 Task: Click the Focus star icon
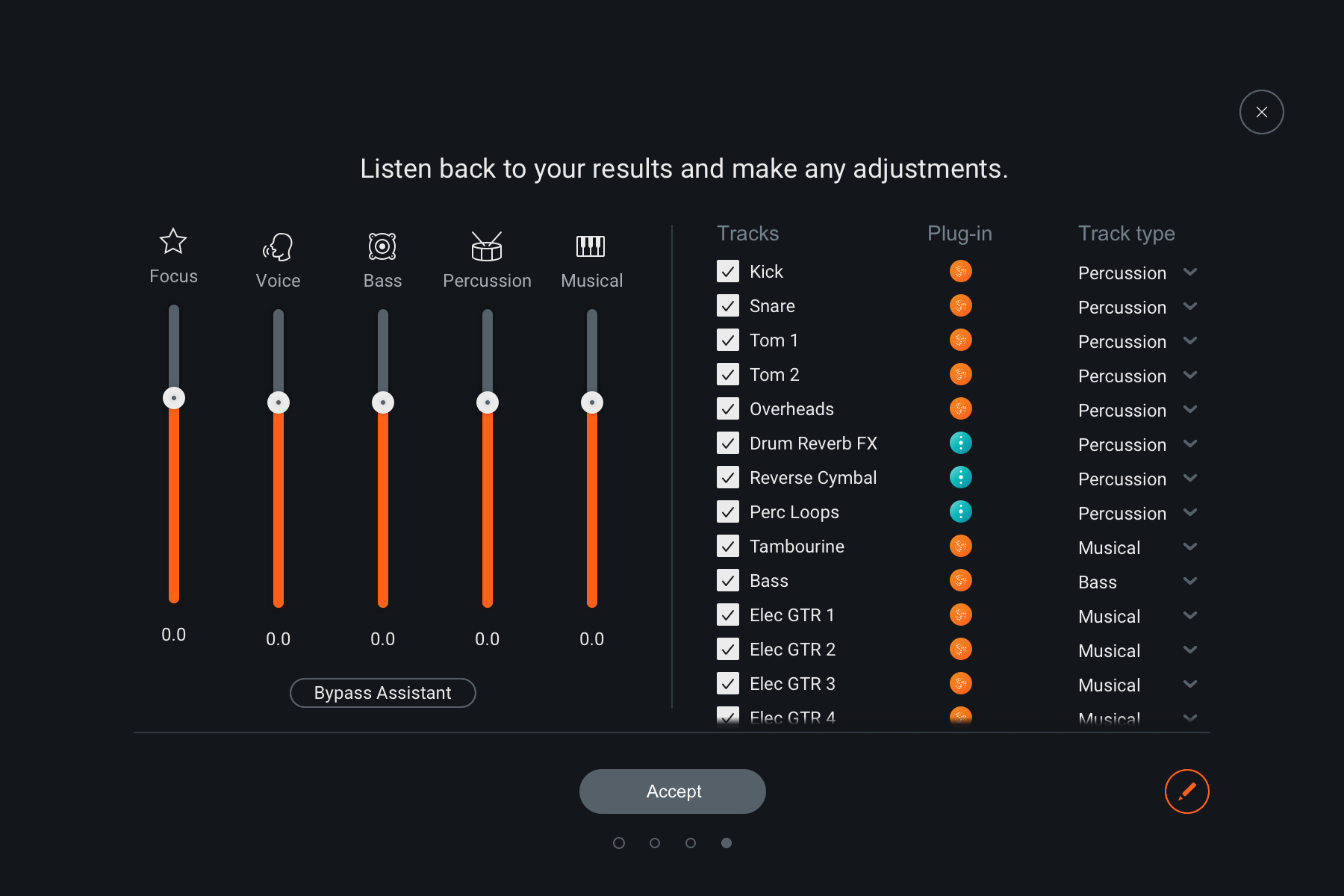pos(173,241)
